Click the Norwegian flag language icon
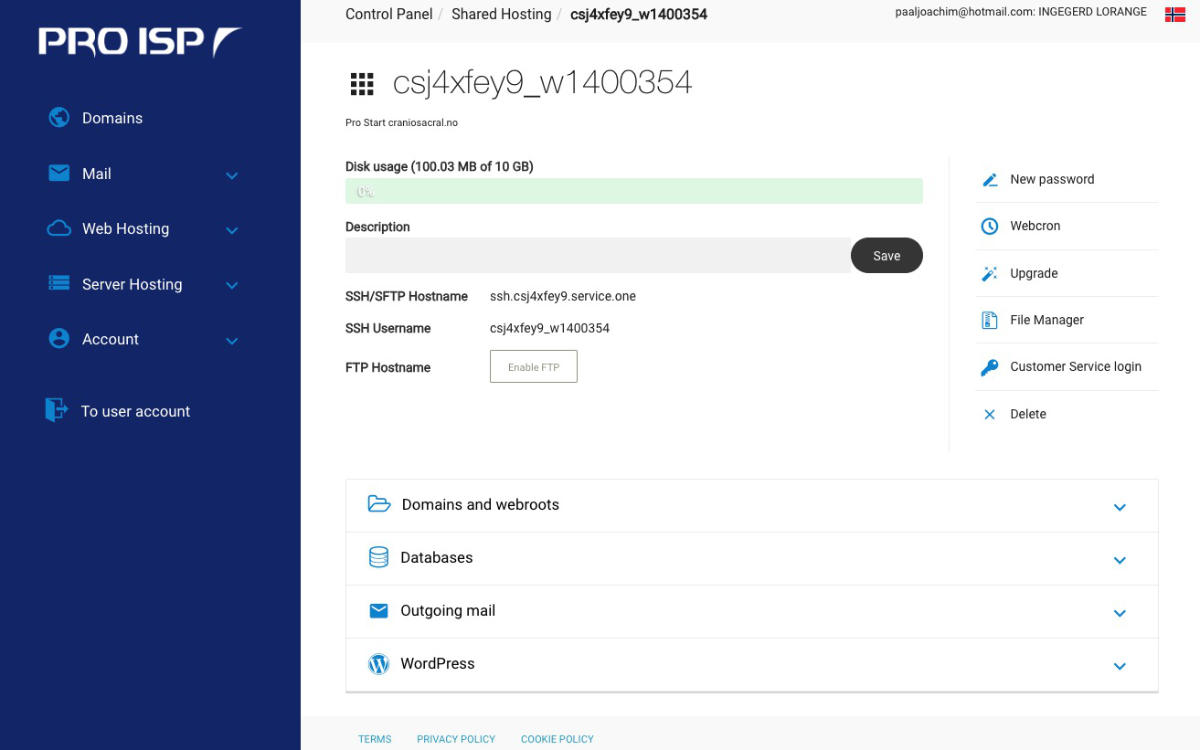The image size is (1200, 750). (1175, 14)
